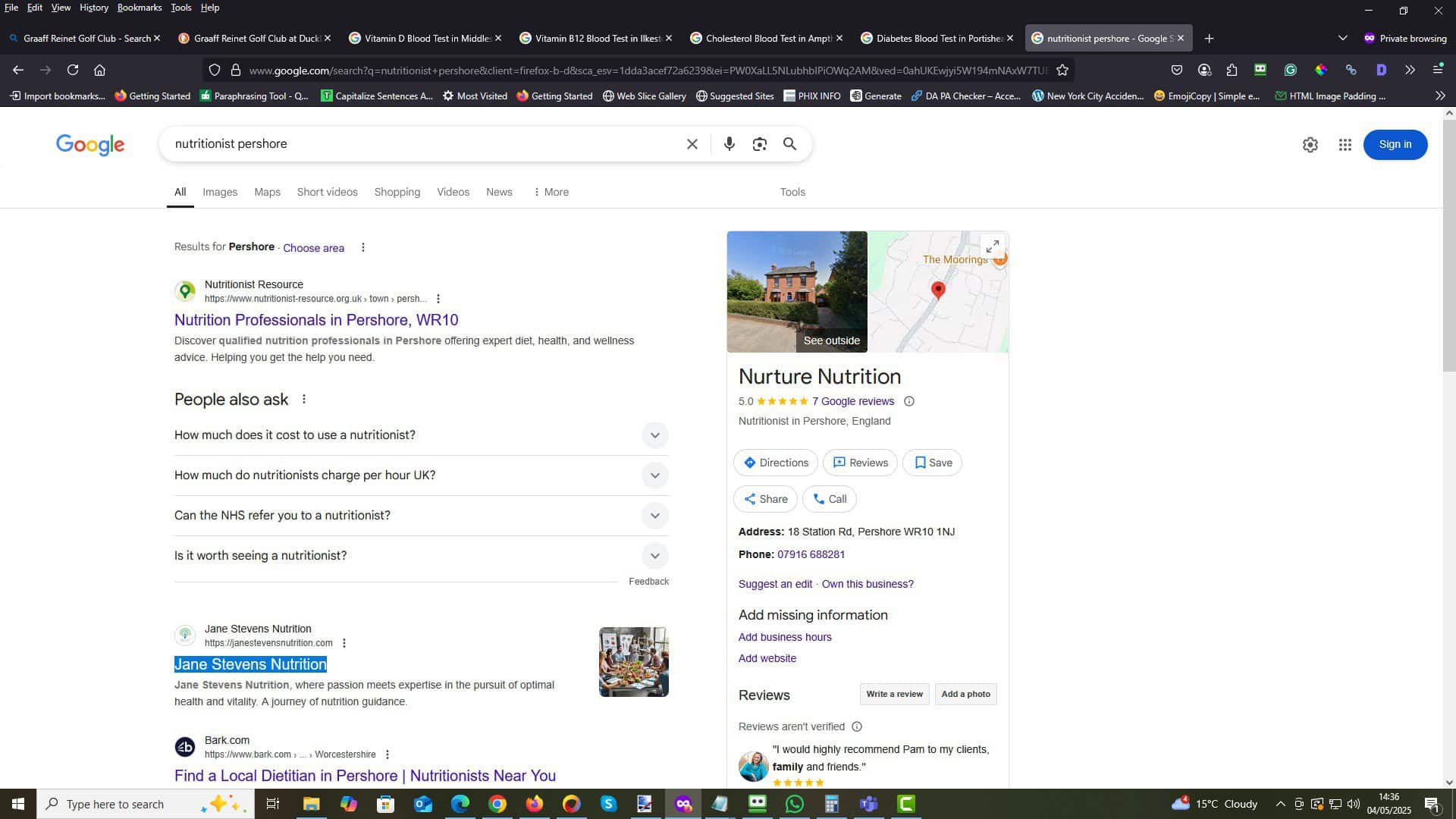The height and width of the screenshot is (819, 1456).
Task: Open Microsoft Edge from the taskbar
Action: 460,804
